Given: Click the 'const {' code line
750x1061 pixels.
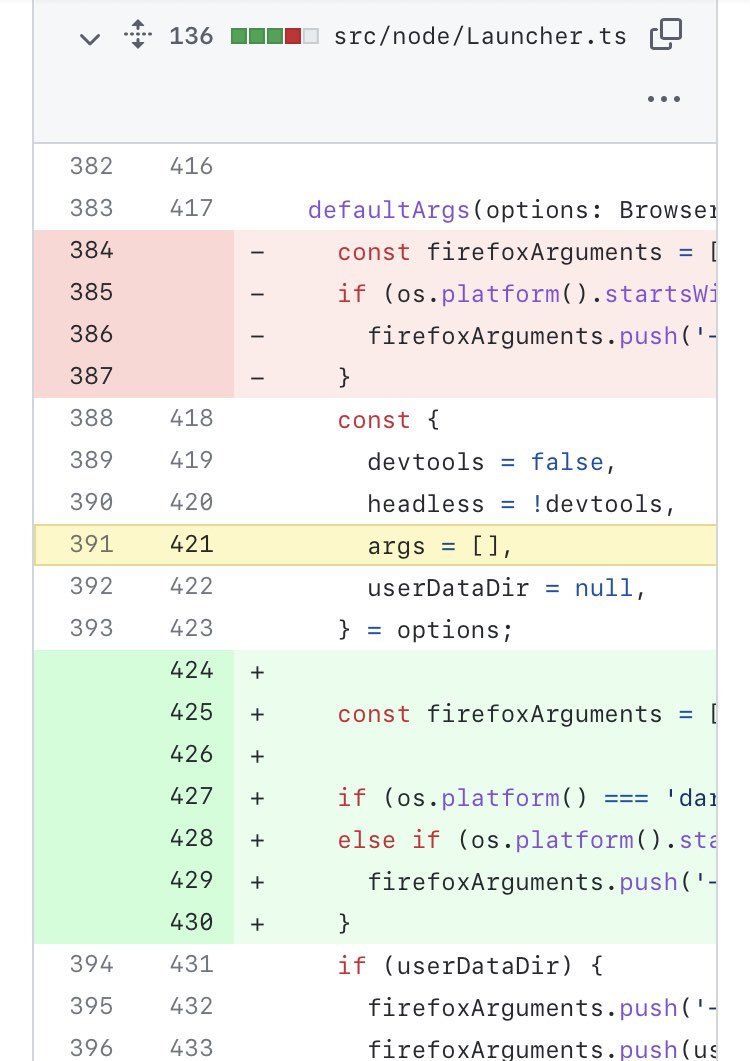Looking at the screenshot, I should coord(475,419).
